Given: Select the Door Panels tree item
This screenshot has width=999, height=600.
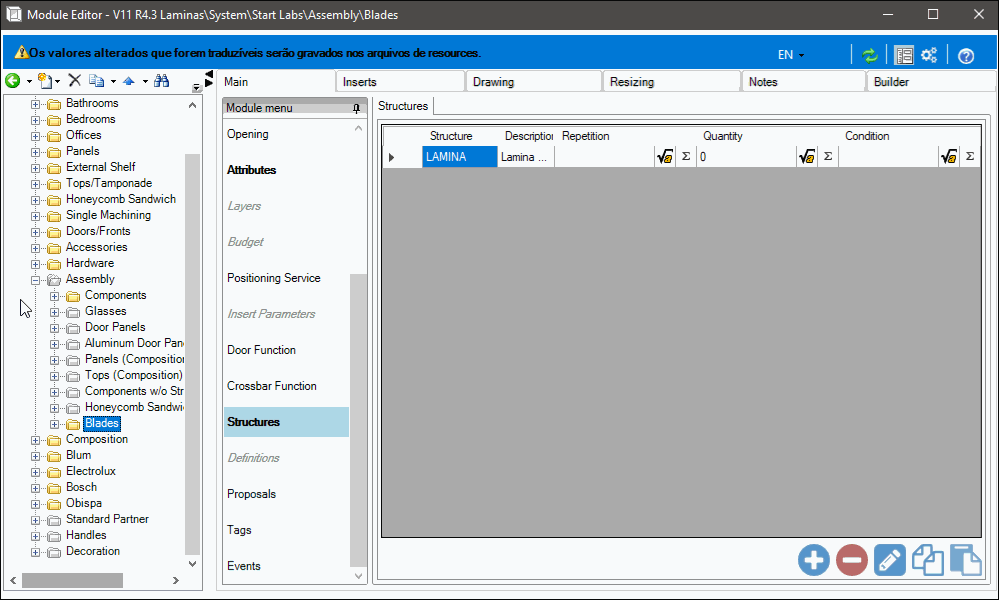Looking at the screenshot, I should point(115,327).
